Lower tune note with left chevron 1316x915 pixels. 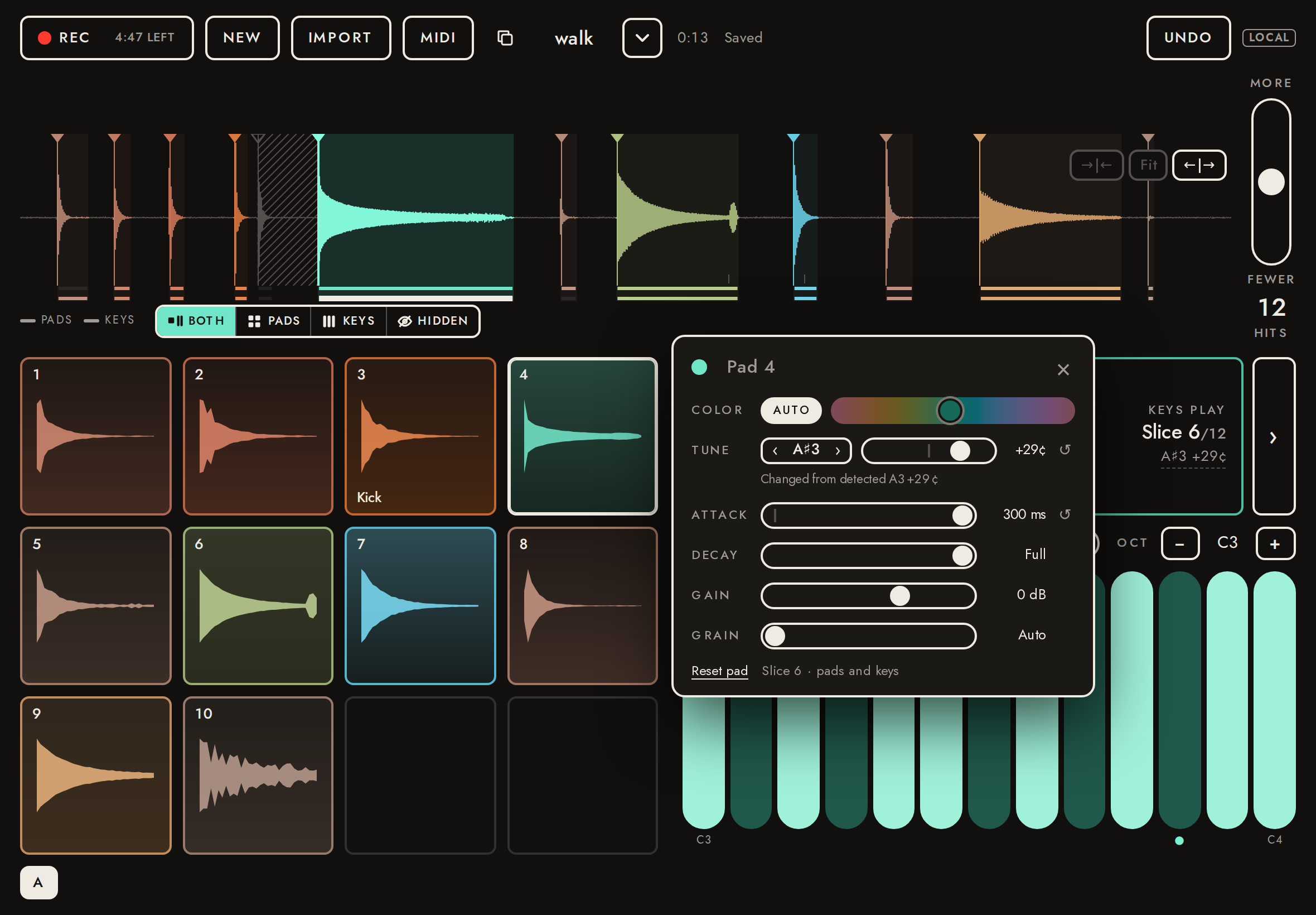[x=775, y=451]
